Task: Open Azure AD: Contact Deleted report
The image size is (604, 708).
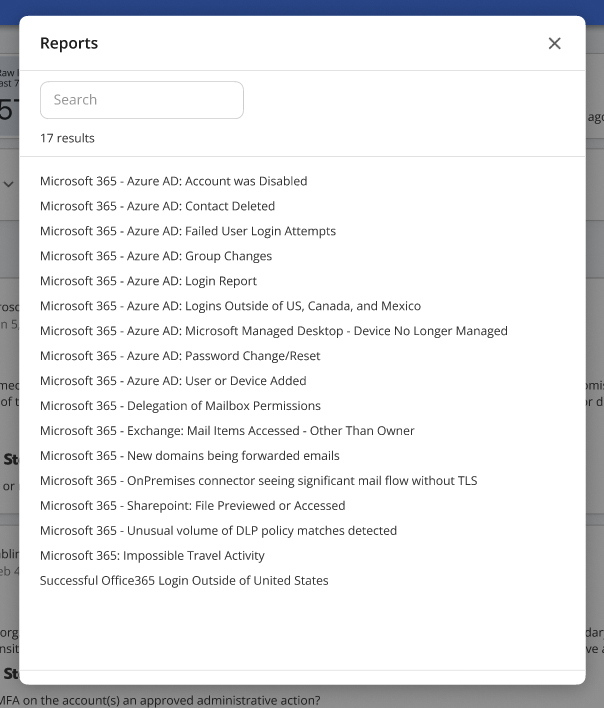Action: [x=157, y=206]
